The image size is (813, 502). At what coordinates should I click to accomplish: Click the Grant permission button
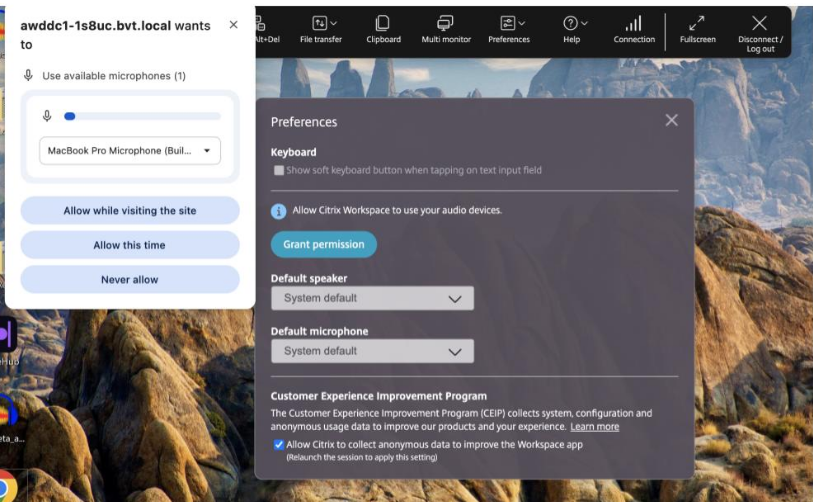pos(324,244)
